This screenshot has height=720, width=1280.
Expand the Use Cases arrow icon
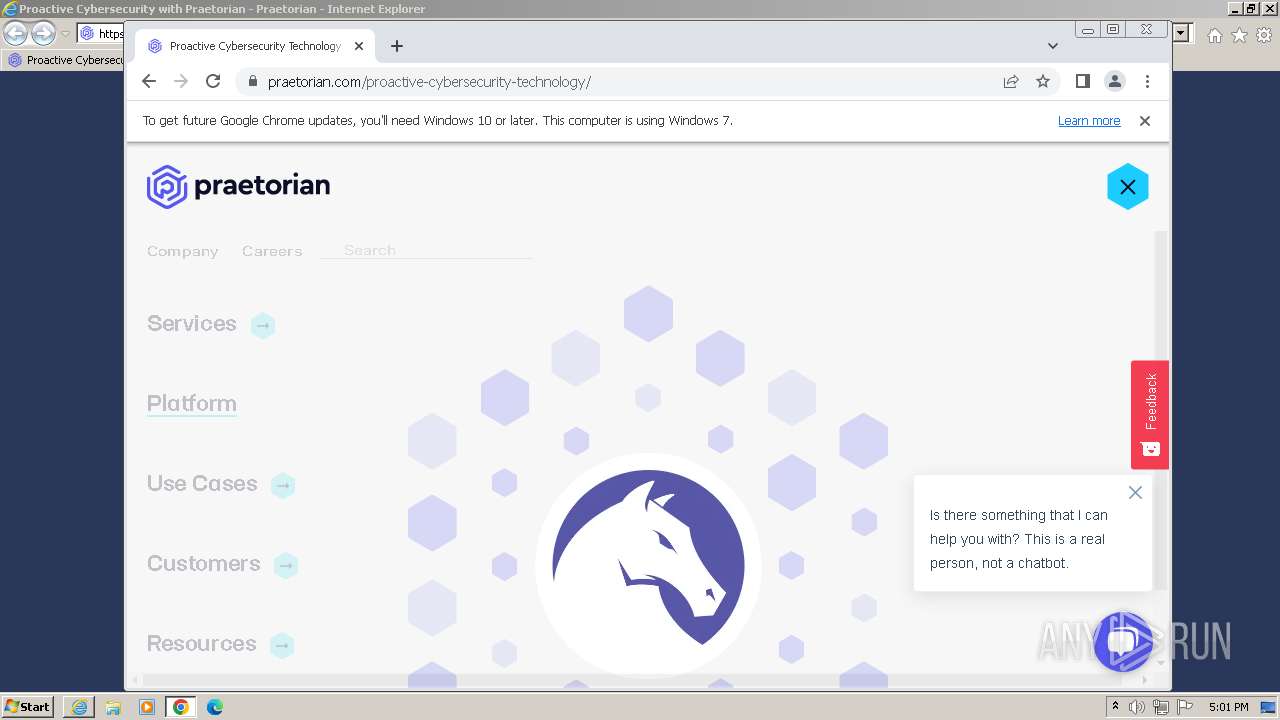click(x=283, y=485)
